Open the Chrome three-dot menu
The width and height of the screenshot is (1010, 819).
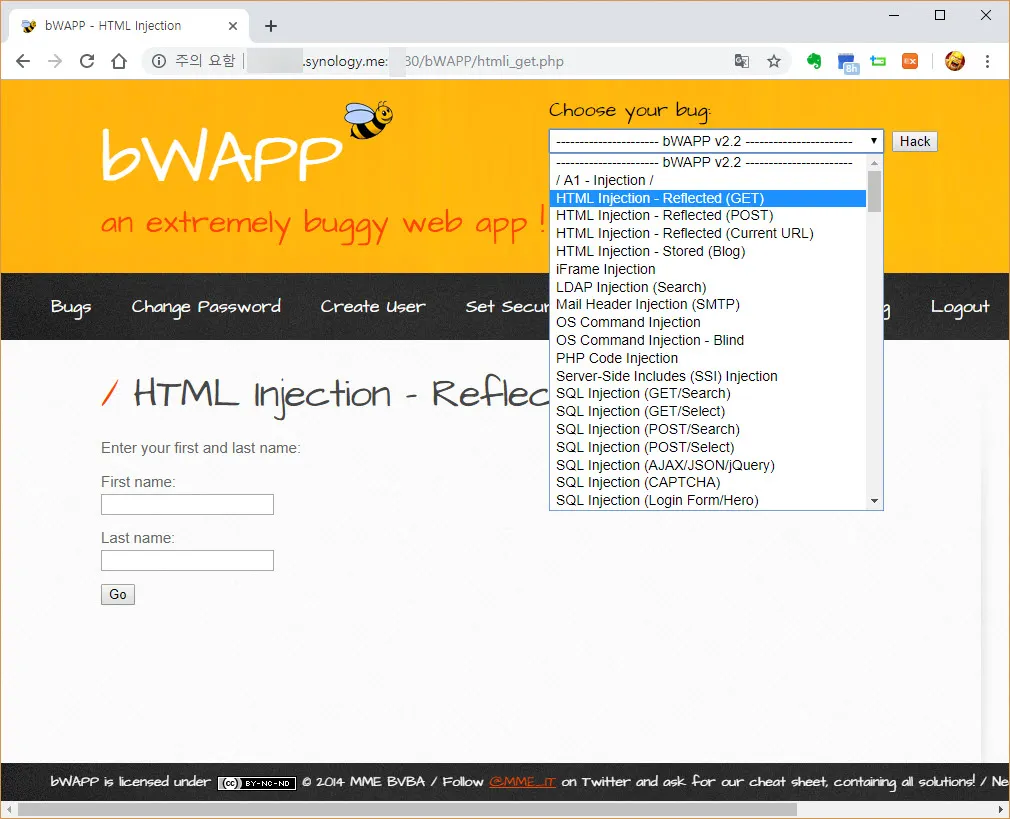(987, 61)
